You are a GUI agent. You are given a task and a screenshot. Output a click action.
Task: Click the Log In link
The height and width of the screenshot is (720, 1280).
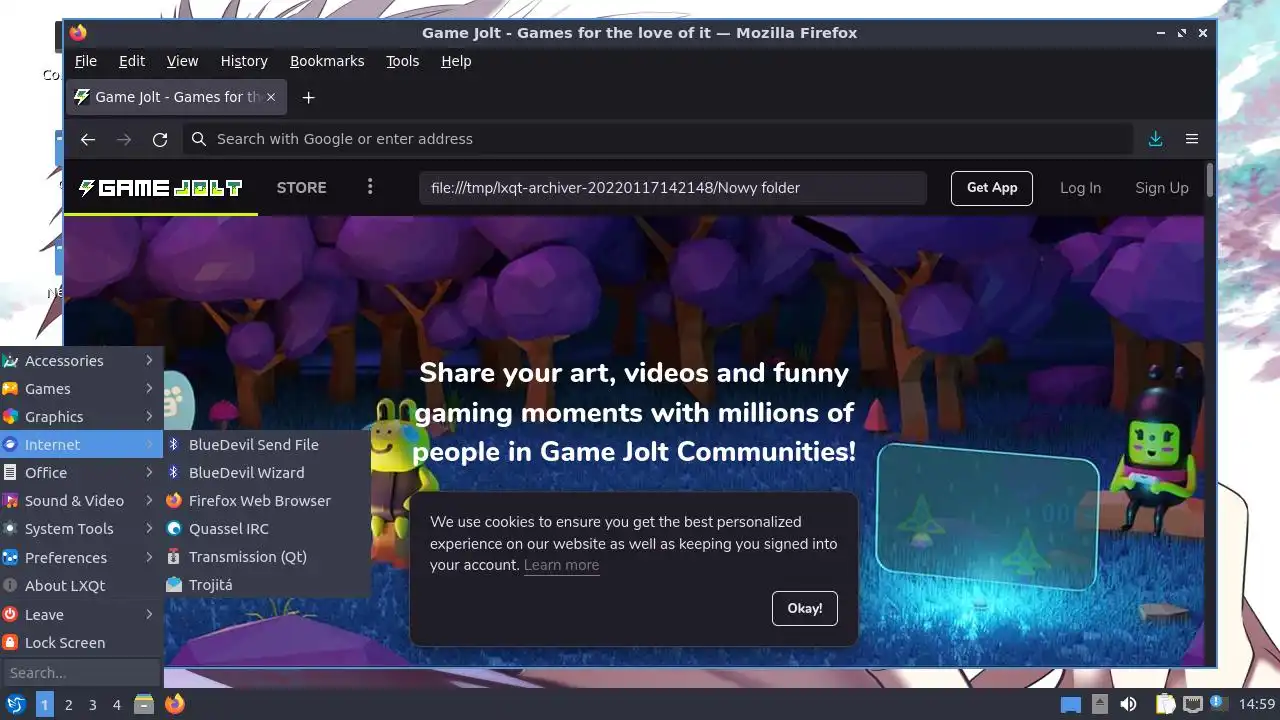pos(1080,187)
